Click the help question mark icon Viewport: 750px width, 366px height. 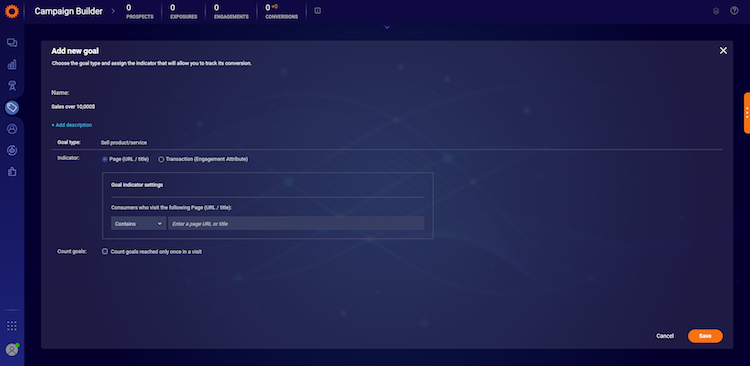tap(734, 11)
